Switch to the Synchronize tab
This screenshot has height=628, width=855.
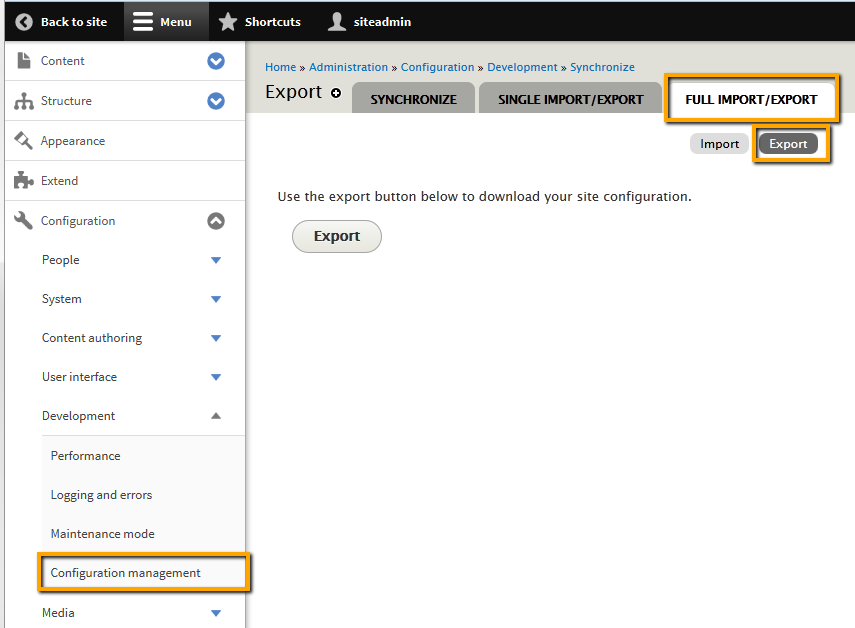click(x=413, y=98)
